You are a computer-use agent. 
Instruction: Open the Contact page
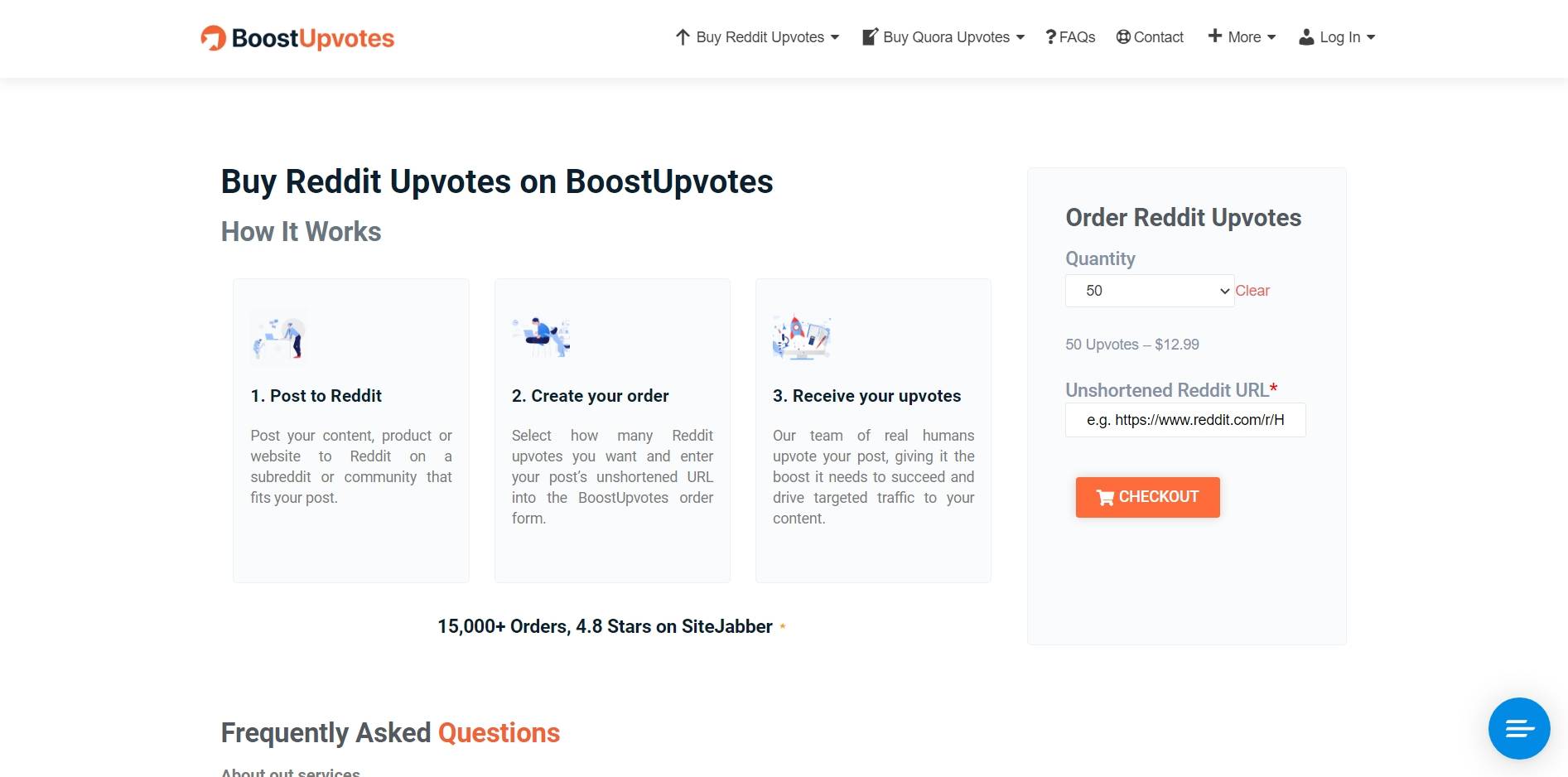[x=1150, y=37]
